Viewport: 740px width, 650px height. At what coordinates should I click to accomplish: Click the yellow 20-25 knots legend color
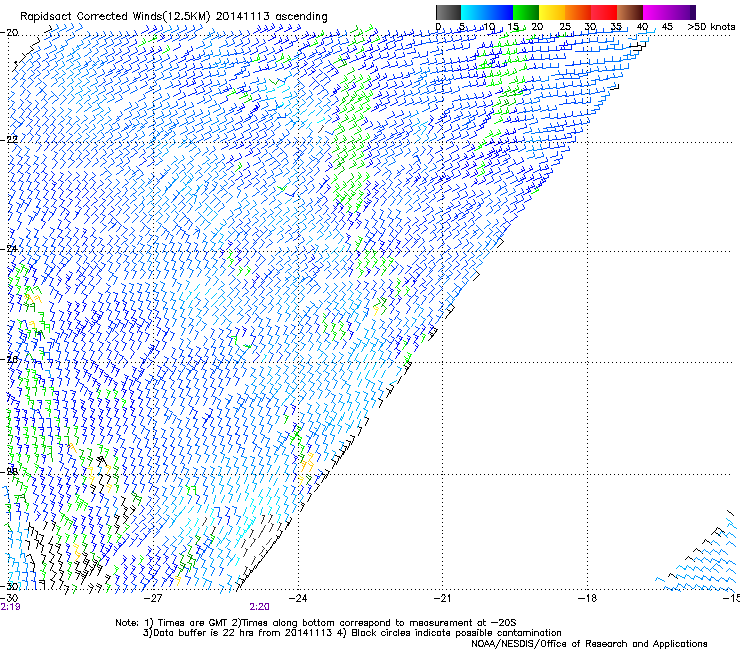[x=552, y=12]
